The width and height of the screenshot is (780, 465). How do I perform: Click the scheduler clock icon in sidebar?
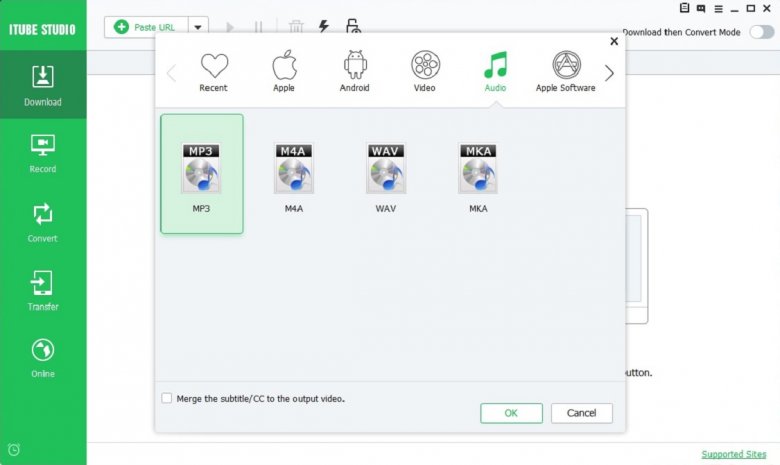point(14,450)
